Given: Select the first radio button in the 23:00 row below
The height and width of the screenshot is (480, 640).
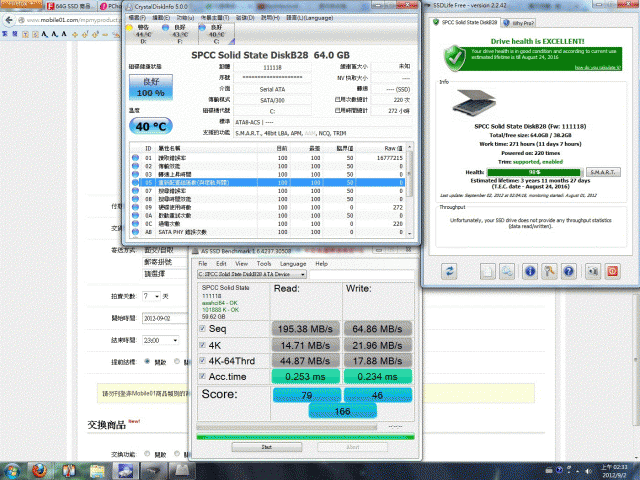Looking at the screenshot, I should point(147,362).
